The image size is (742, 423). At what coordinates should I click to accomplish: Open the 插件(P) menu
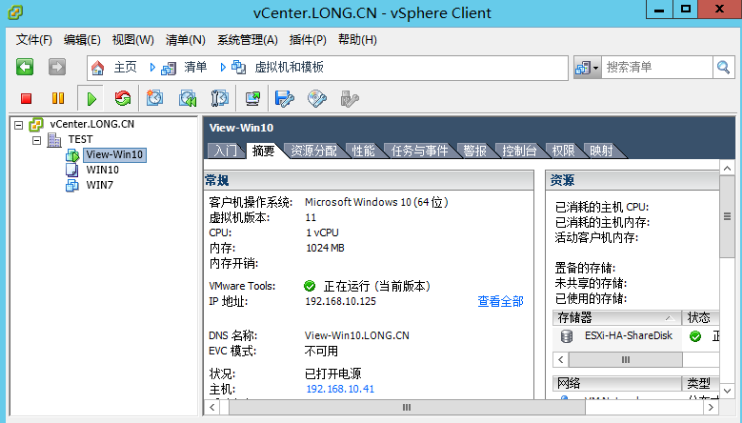308,40
